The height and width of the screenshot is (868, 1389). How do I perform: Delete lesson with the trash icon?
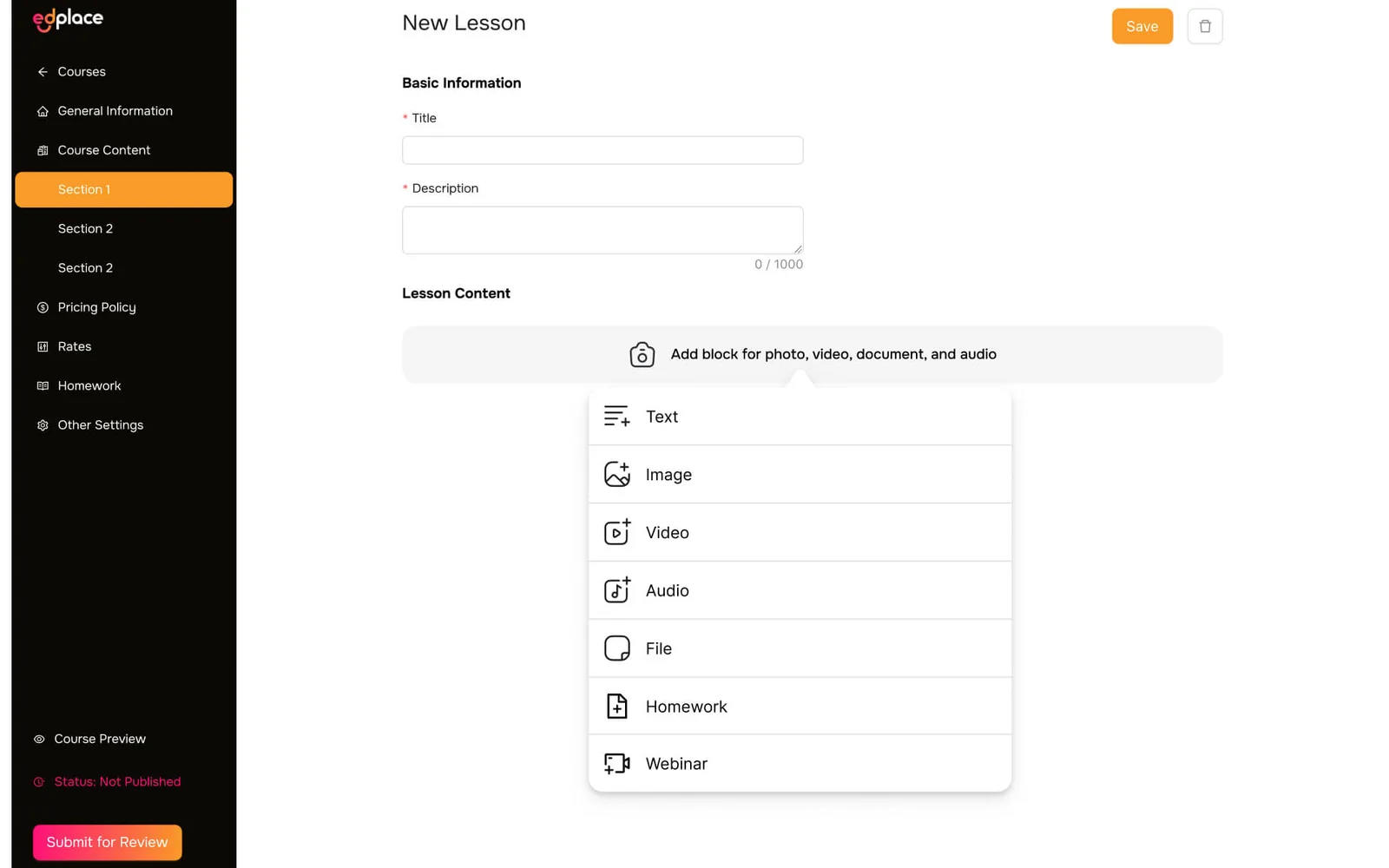point(1205,26)
